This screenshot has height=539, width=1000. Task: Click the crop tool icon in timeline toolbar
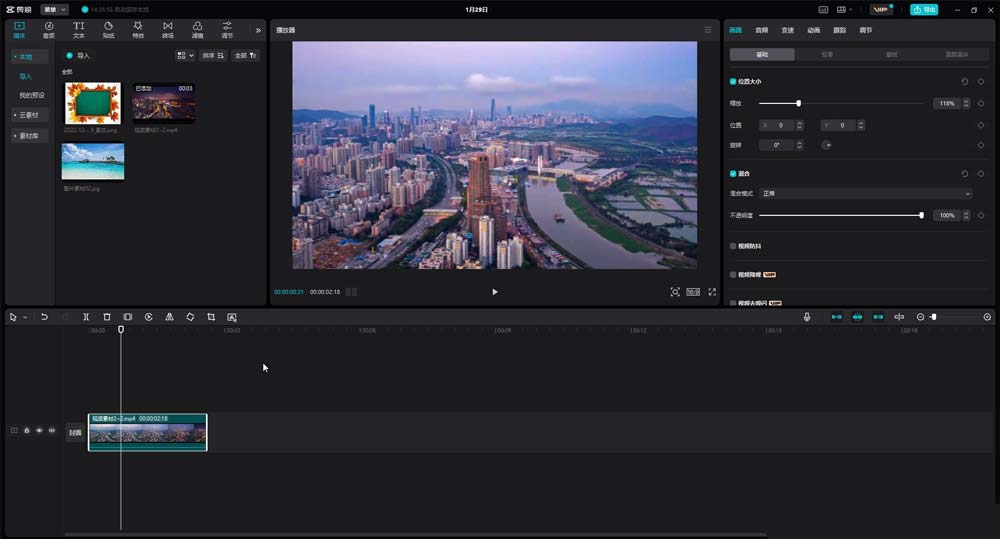[x=211, y=317]
